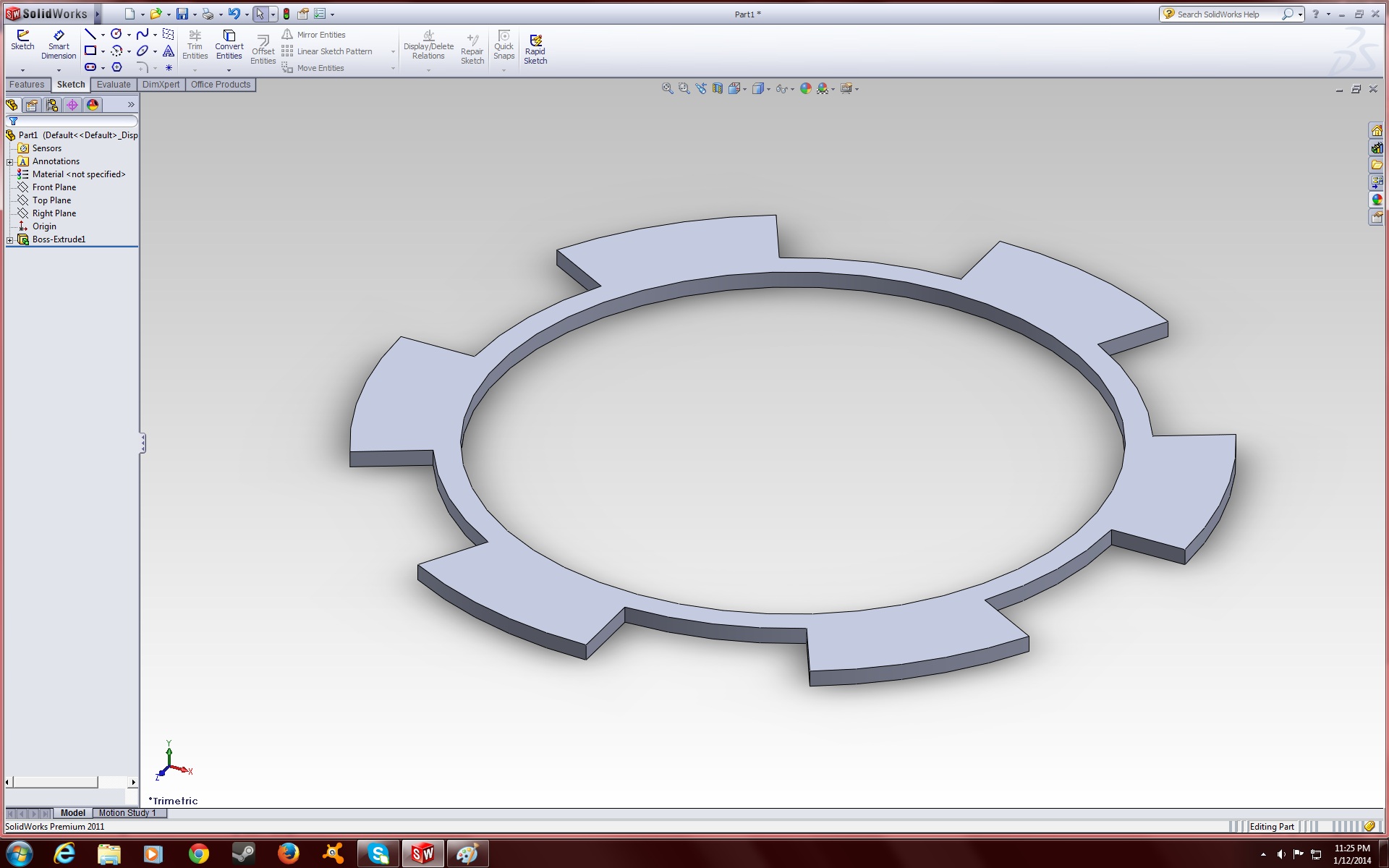Select the sketch Text tool
This screenshot has width=1389, height=868.
[169, 51]
